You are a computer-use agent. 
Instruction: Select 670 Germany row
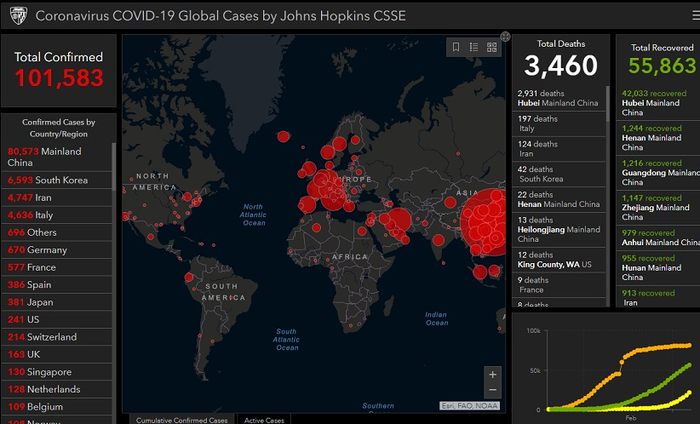56,249
